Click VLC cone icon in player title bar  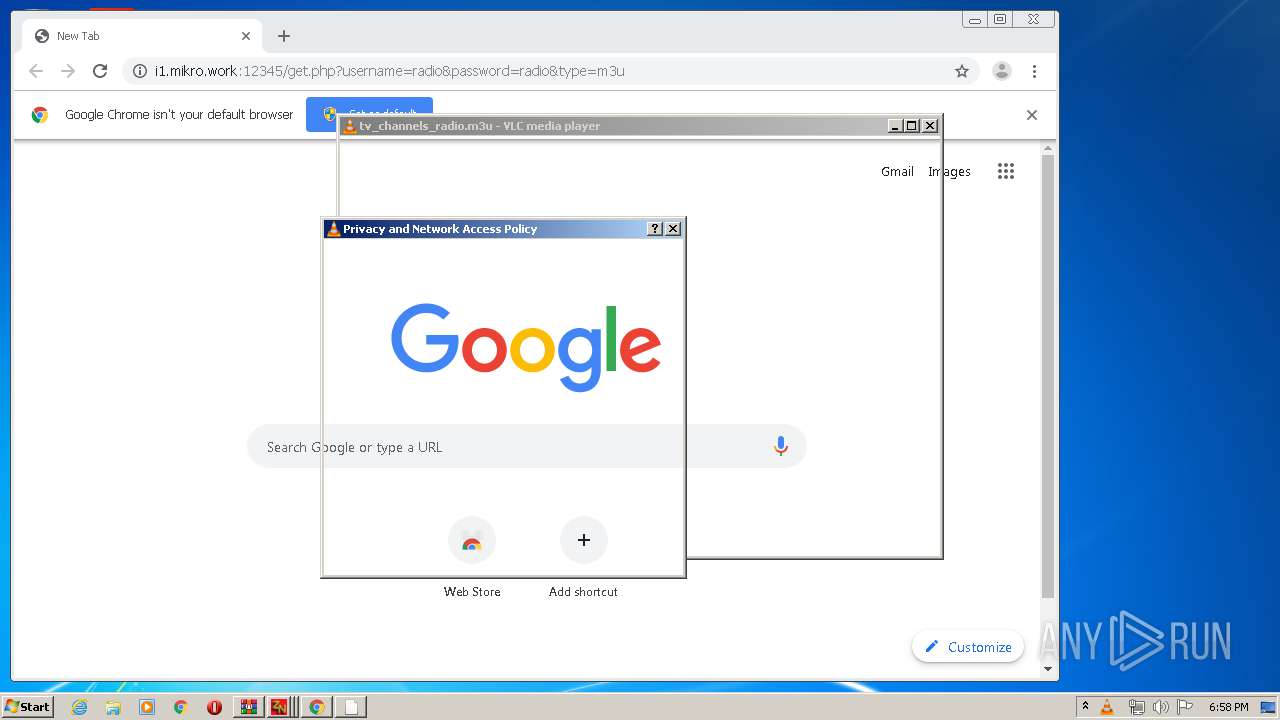[349, 126]
